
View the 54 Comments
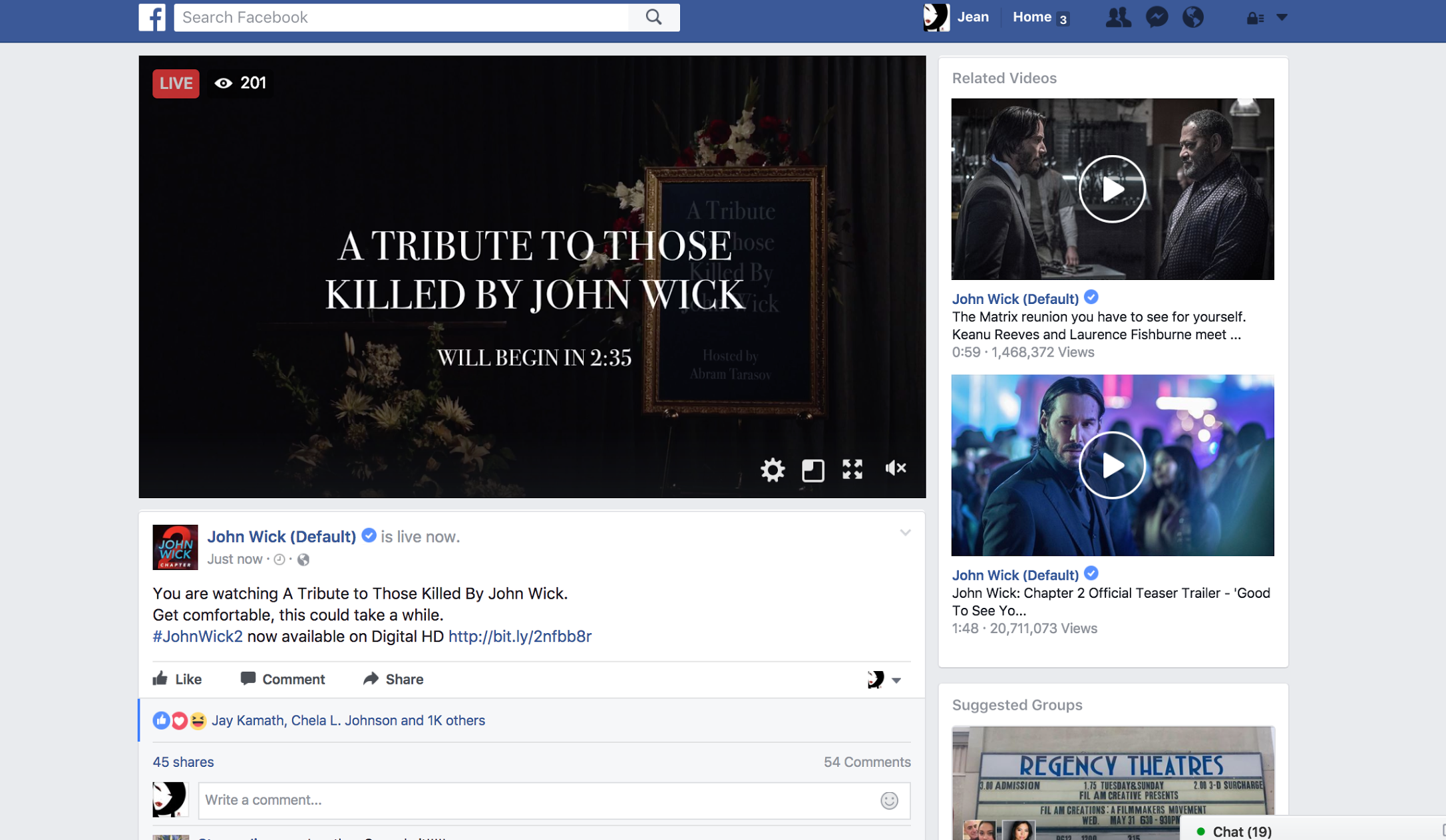click(x=867, y=762)
